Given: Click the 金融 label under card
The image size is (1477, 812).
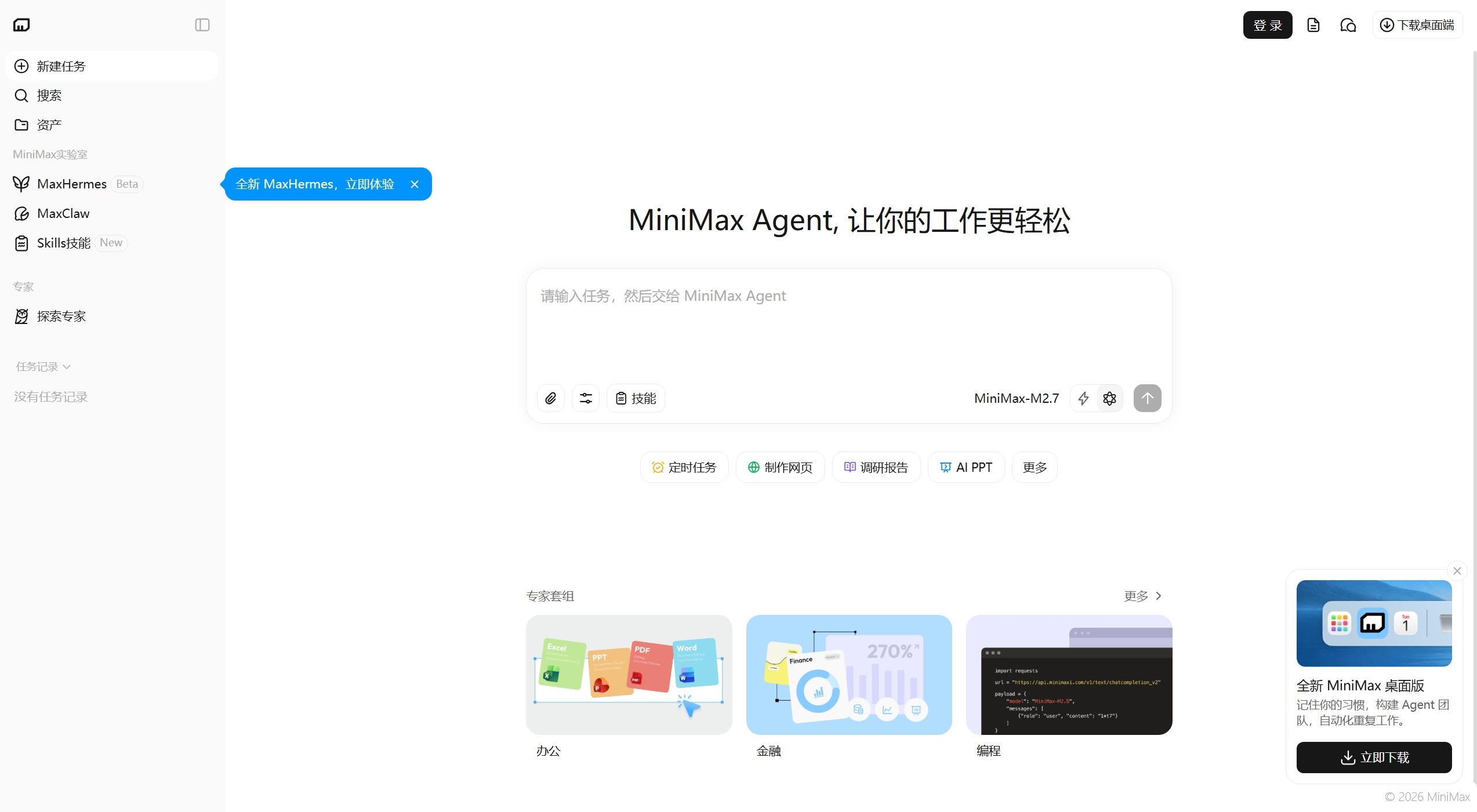Looking at the screenshot, I should (x=769, y=751).
